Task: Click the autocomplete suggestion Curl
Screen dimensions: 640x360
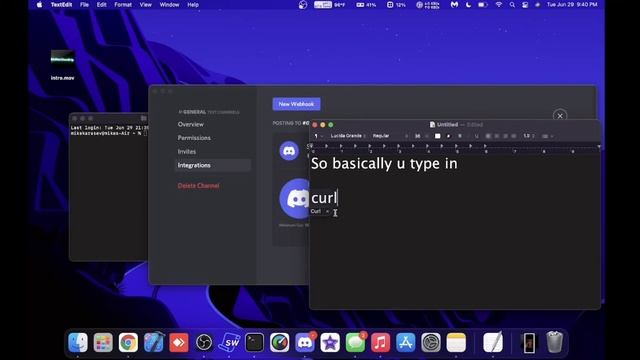Action: click(316, 211)
